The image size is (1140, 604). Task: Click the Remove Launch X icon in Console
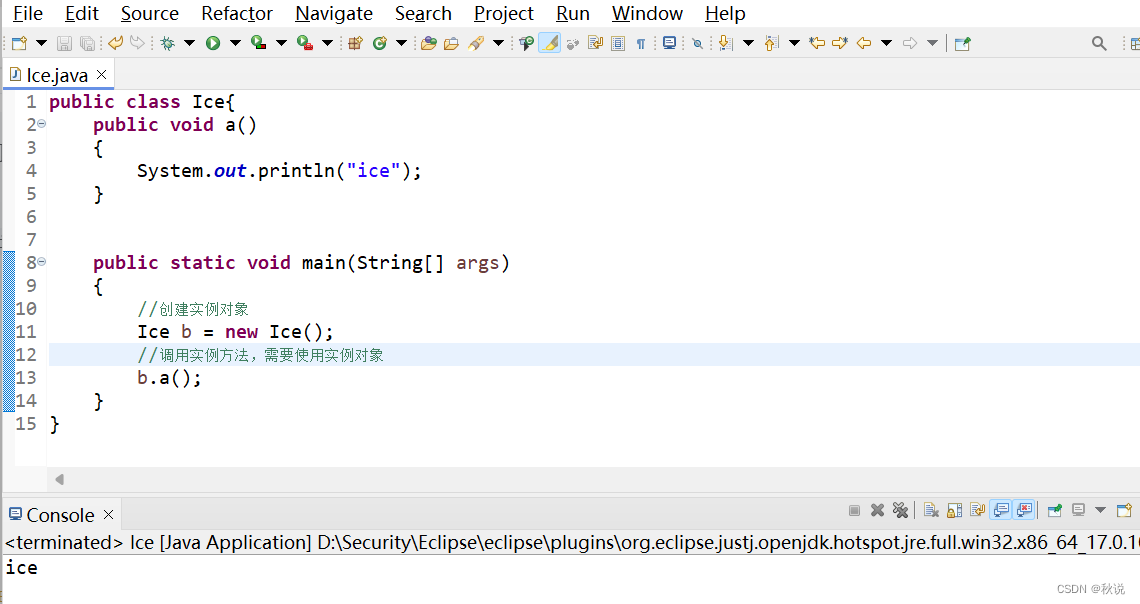[x=878, y=510]
